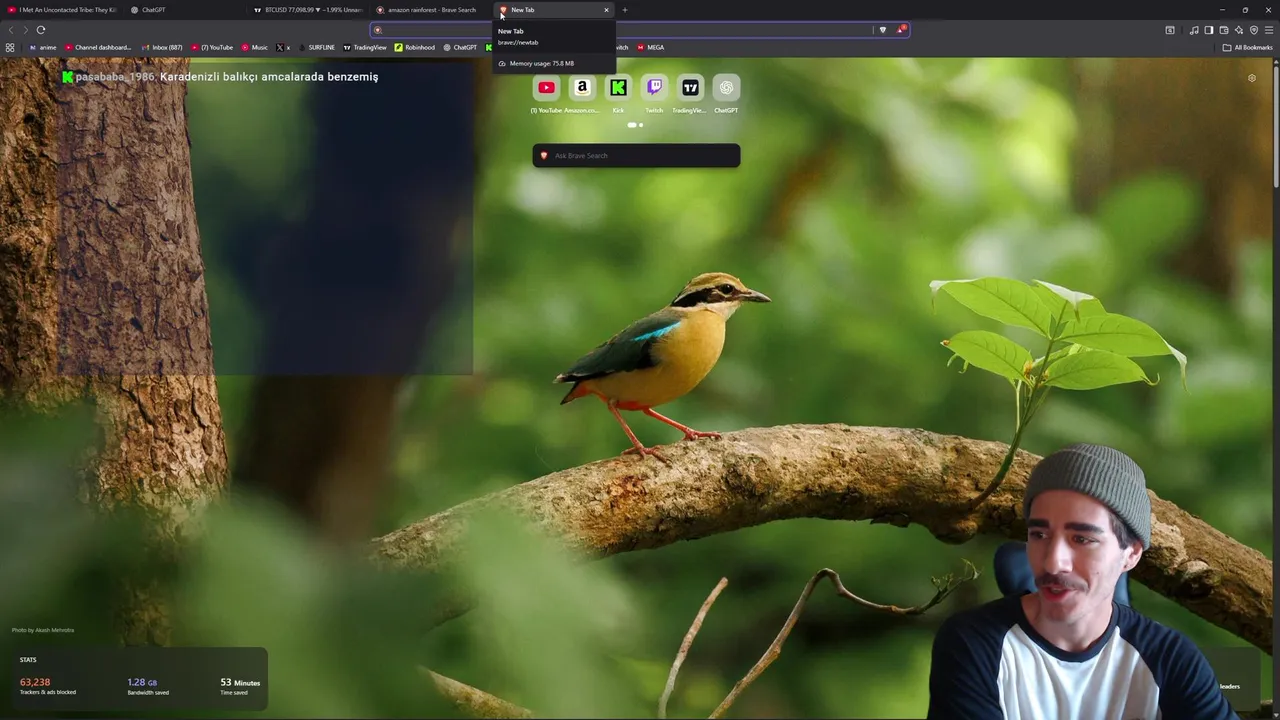Go back with the back arrow
The image size is (1280, 720).
pyautogui.click(x=11, y=30)
